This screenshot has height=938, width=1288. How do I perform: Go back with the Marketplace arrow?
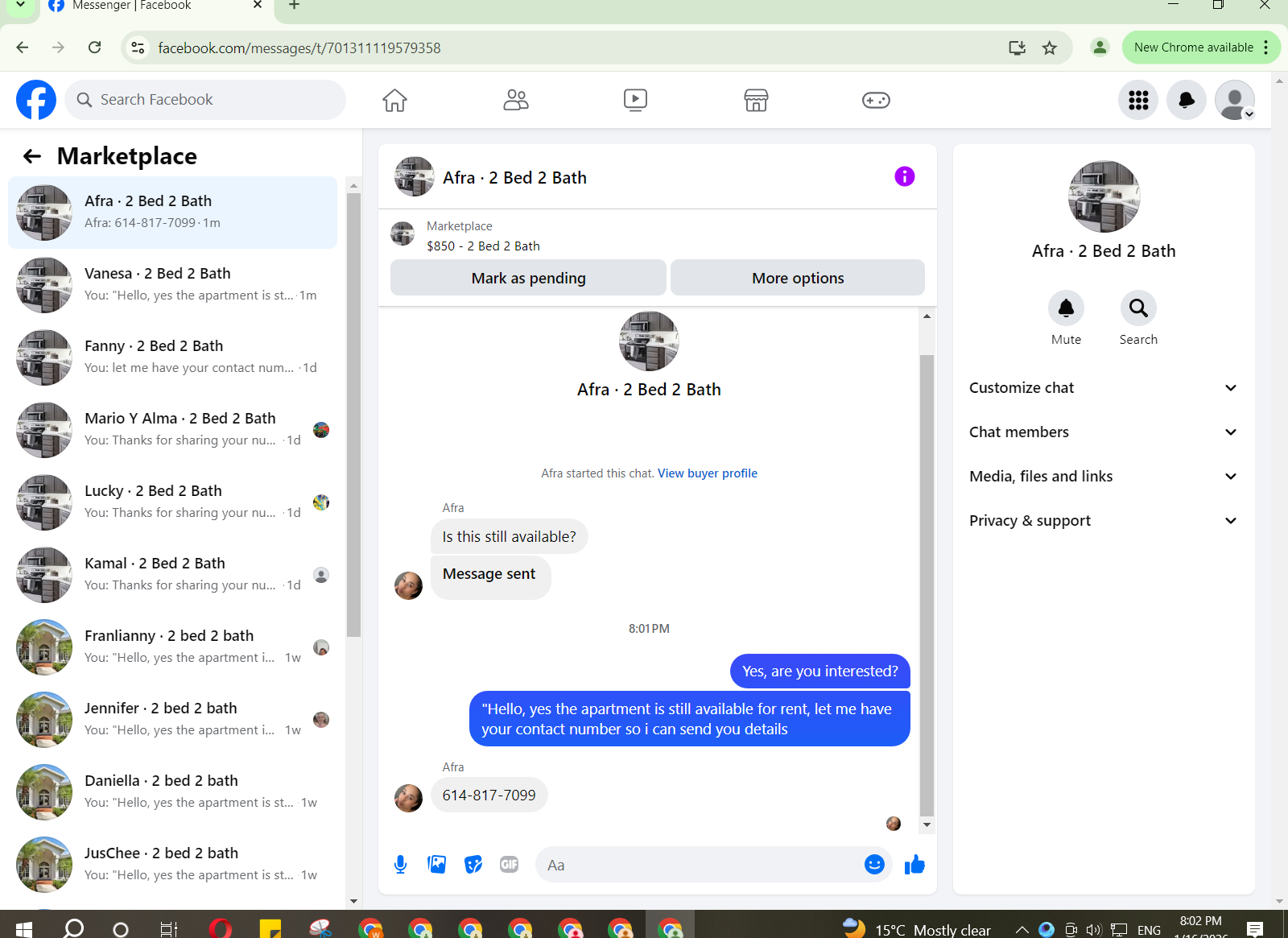[32, 156]
